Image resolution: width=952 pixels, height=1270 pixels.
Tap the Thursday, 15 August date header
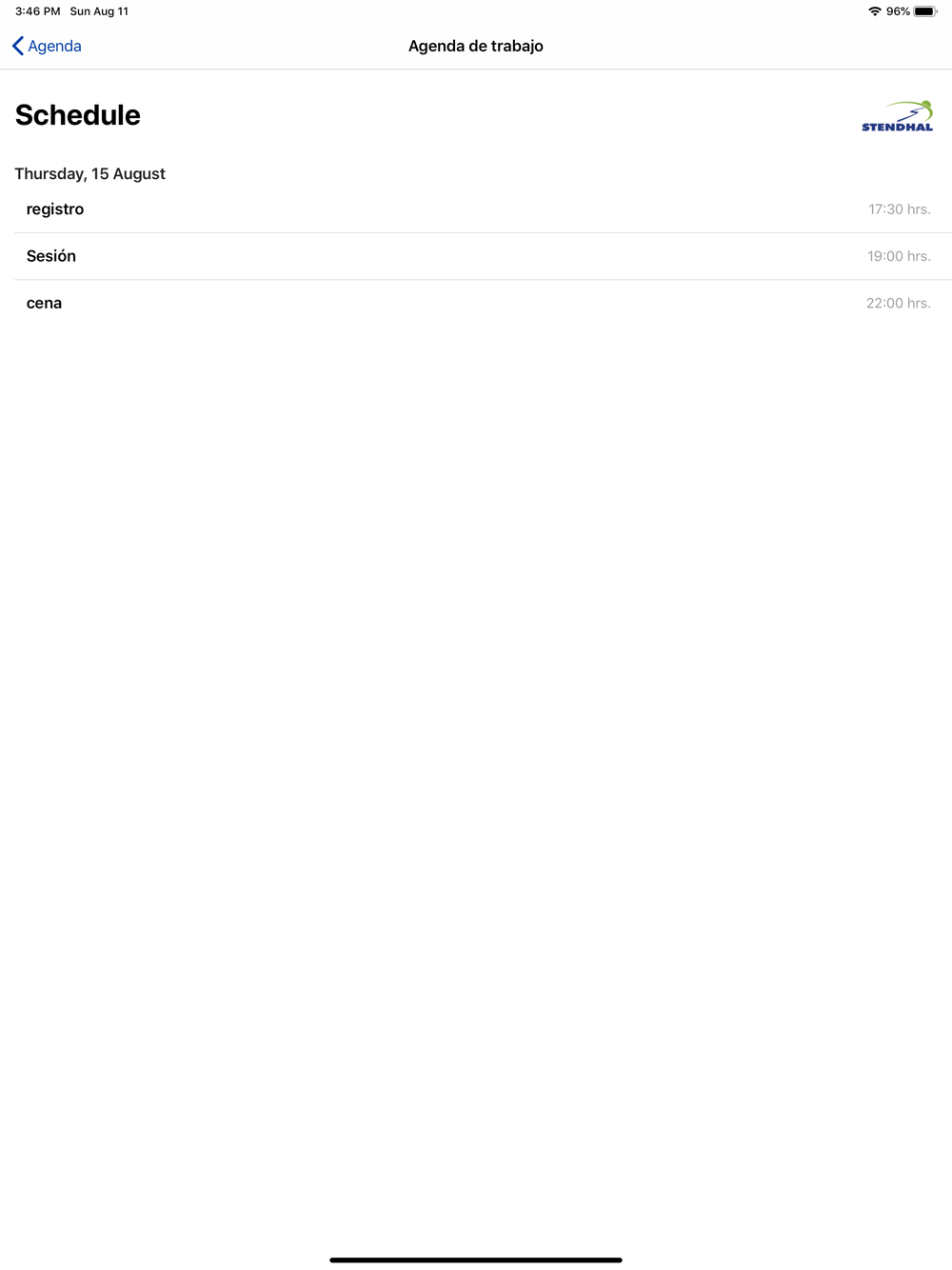pos(90,173)
